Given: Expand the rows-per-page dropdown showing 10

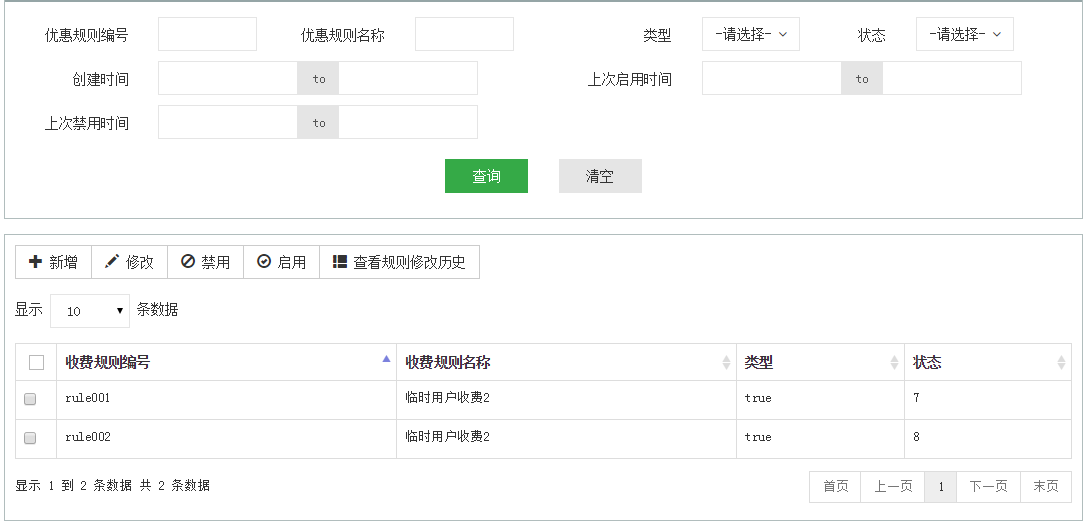Looking at the screenshot, I should 90,311.
